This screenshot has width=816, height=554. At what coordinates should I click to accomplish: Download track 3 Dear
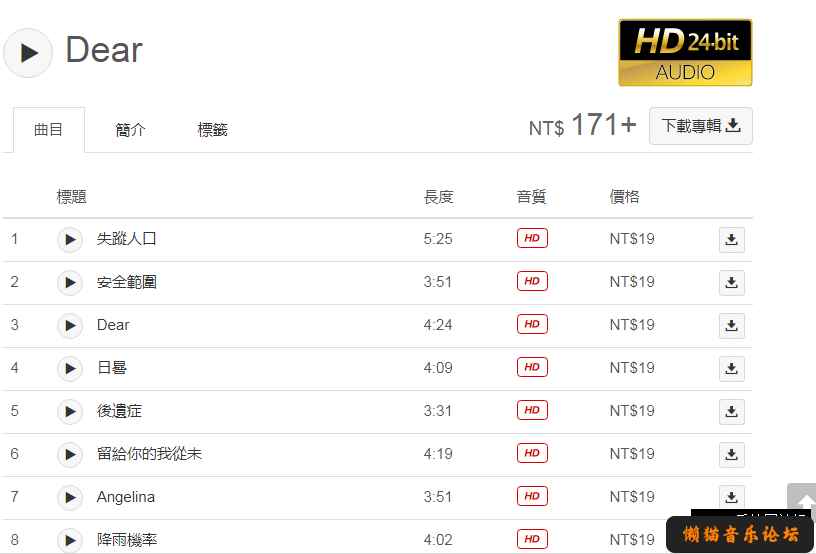pos(732,326)
